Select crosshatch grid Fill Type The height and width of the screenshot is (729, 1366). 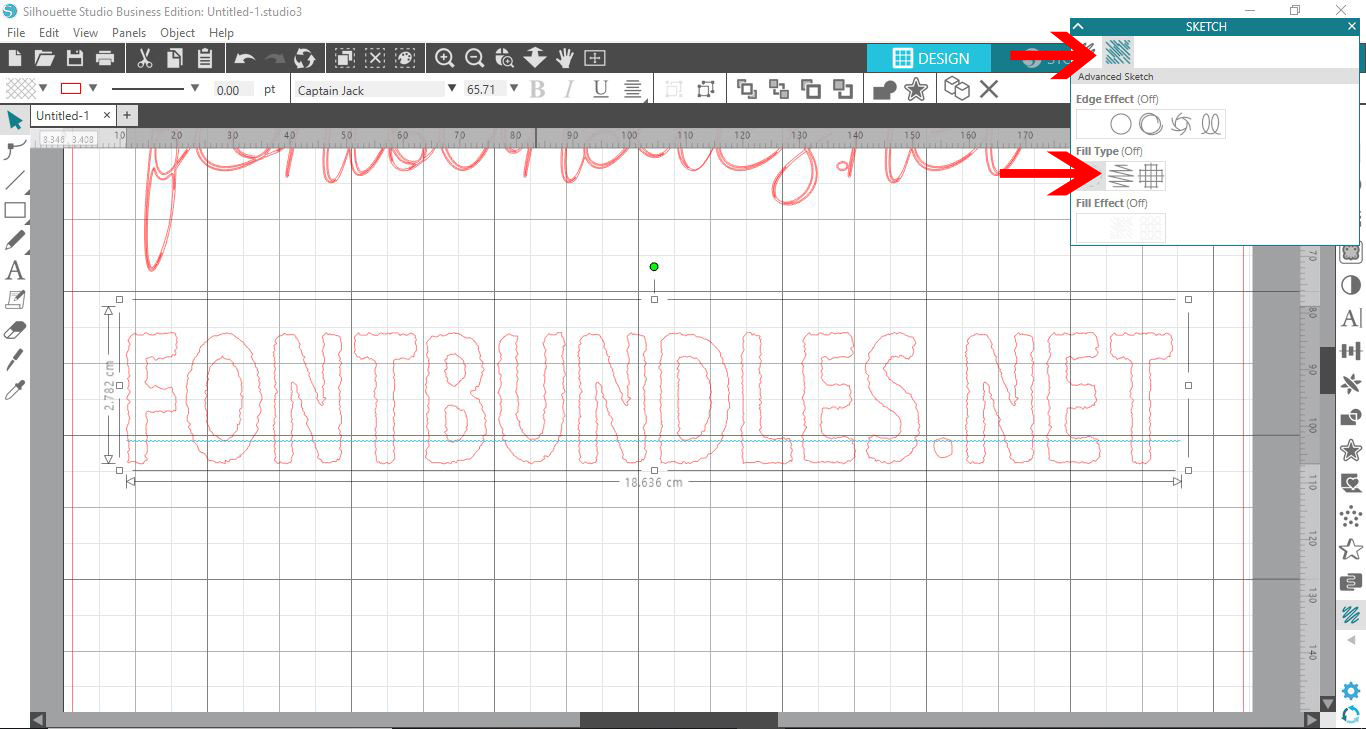1151,176
